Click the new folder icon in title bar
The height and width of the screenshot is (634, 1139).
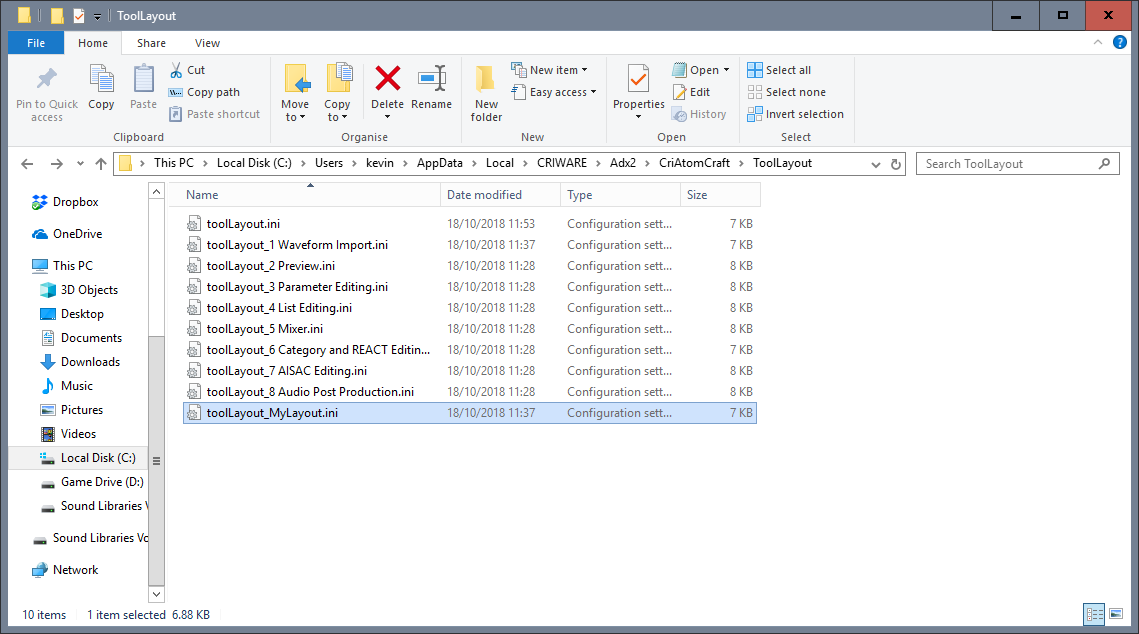[57, 15]
